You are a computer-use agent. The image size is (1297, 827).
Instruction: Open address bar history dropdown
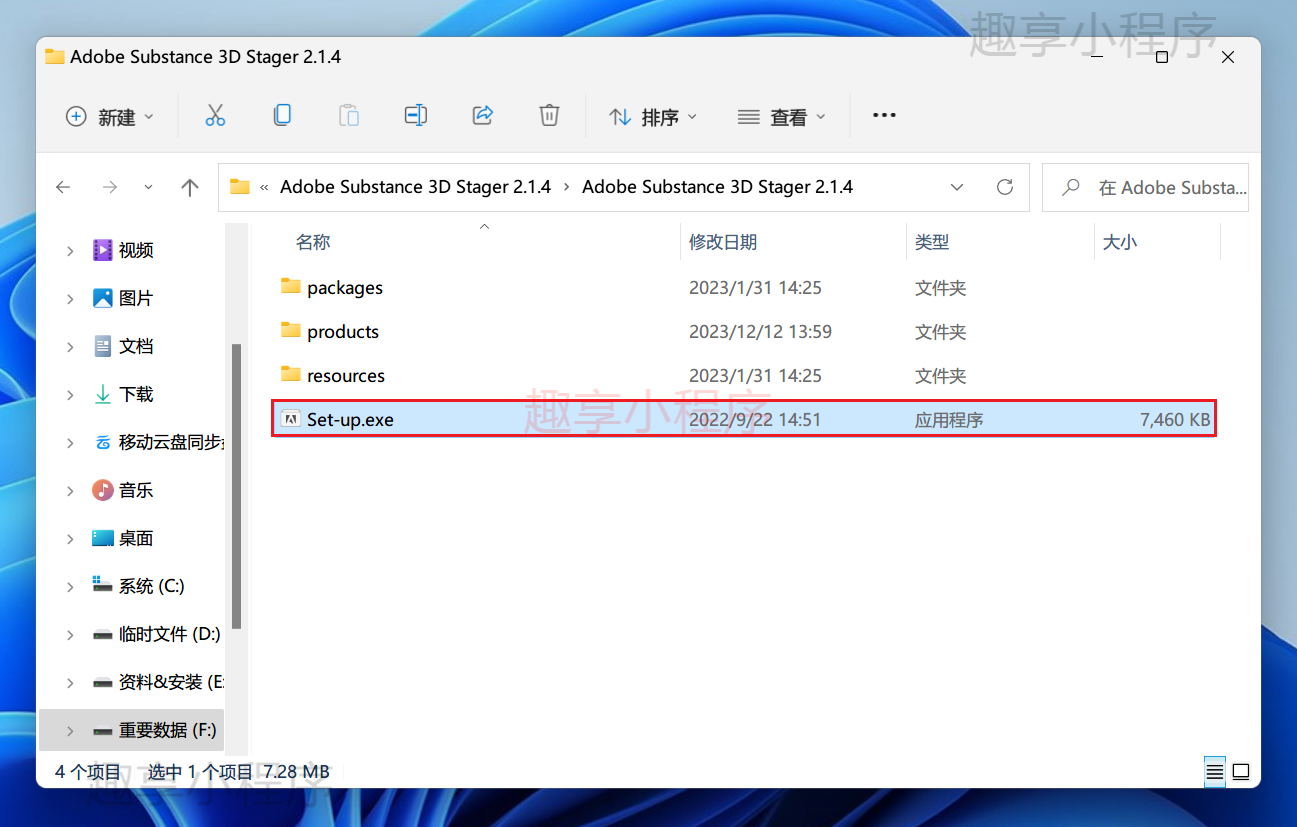[957, 187]
